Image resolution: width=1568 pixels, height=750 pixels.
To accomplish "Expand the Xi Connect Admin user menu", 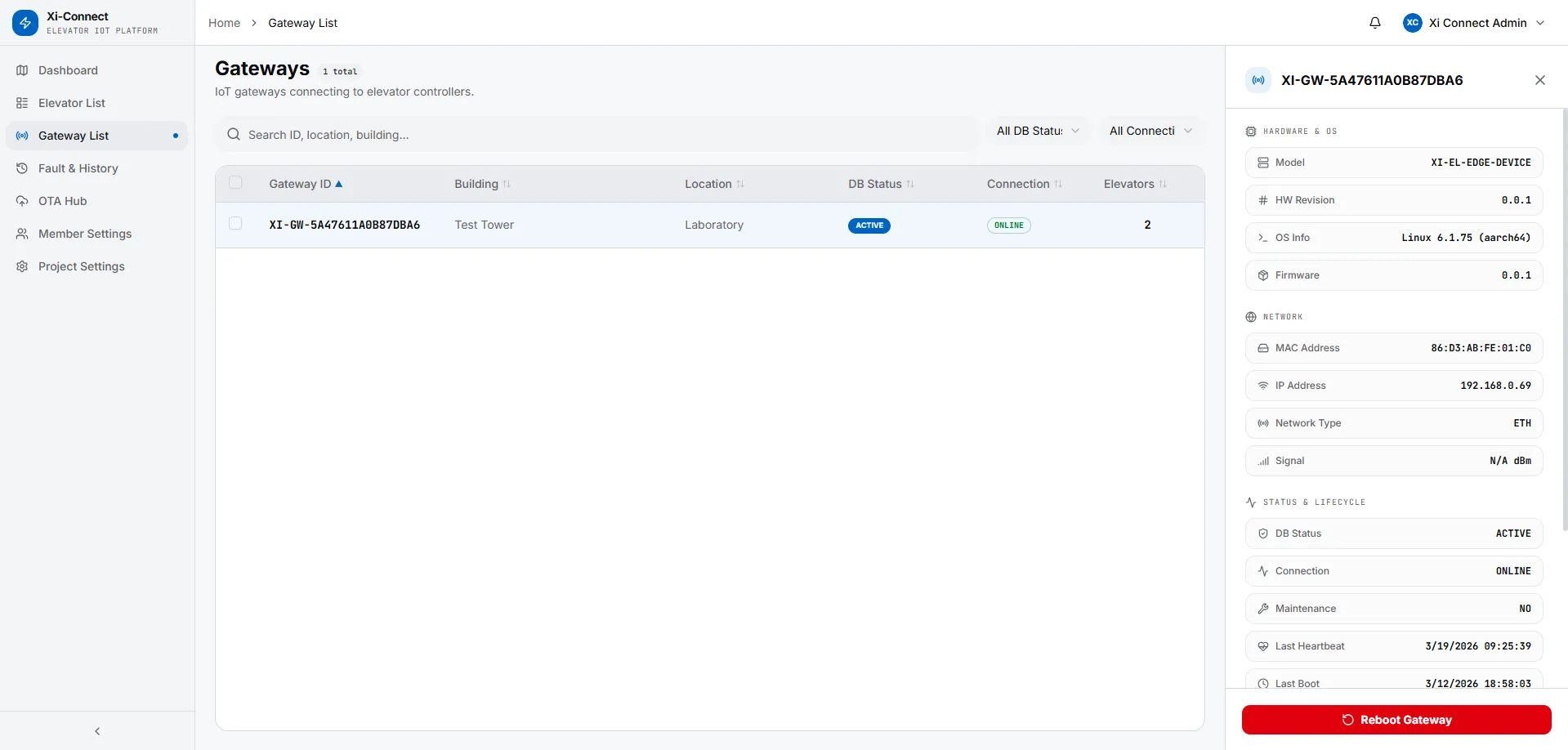I will click(x=1539, y=23).
